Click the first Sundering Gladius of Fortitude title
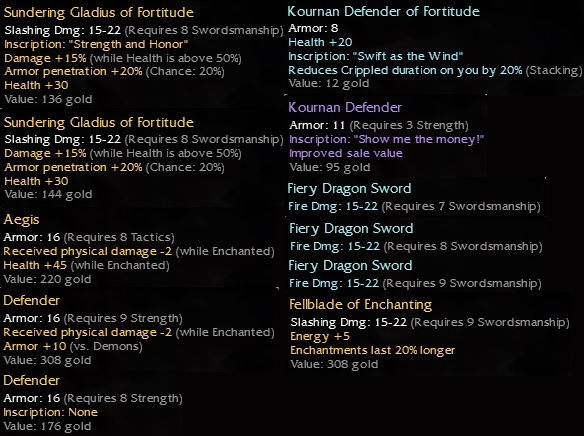This screenshot has height=436, width=584. coord(99,13)
